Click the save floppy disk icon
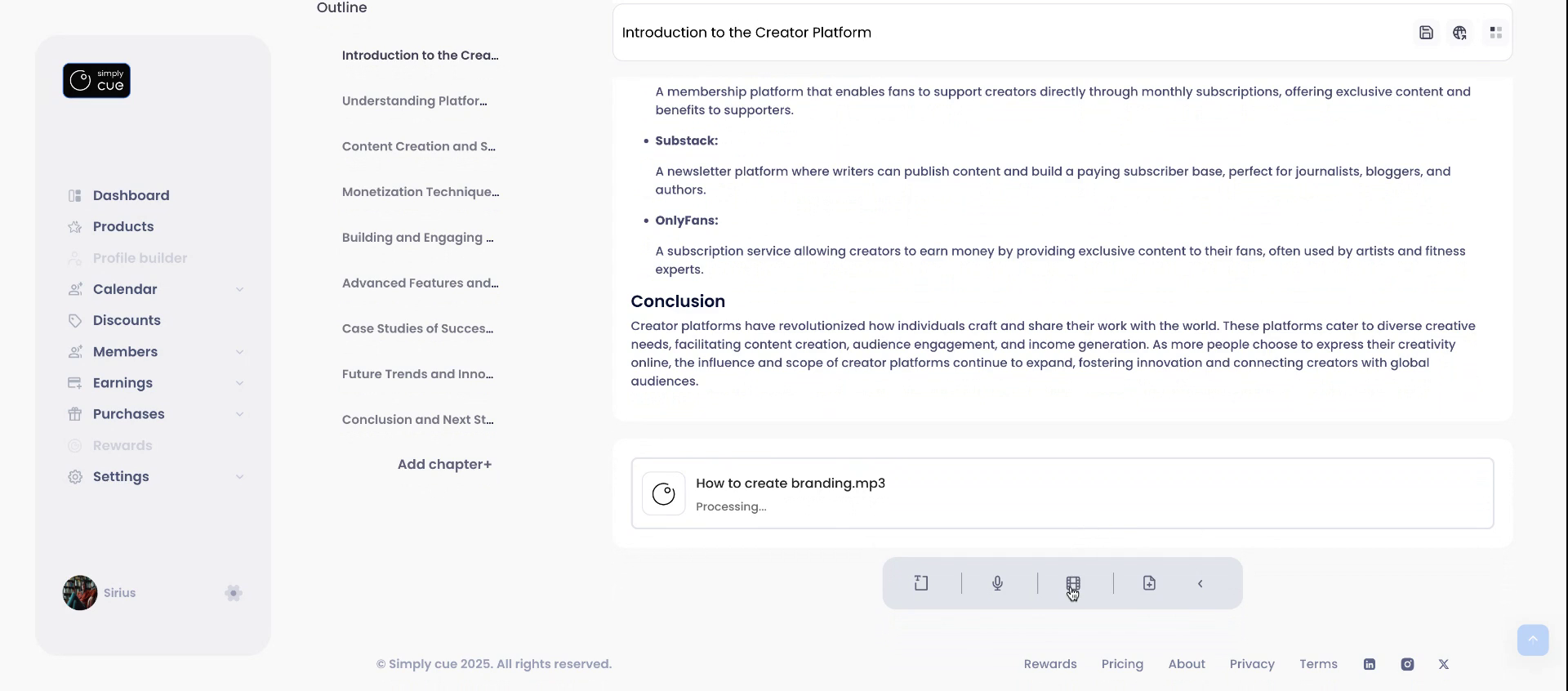The height and width of the screenshot is (691, 1568). 1426,33
